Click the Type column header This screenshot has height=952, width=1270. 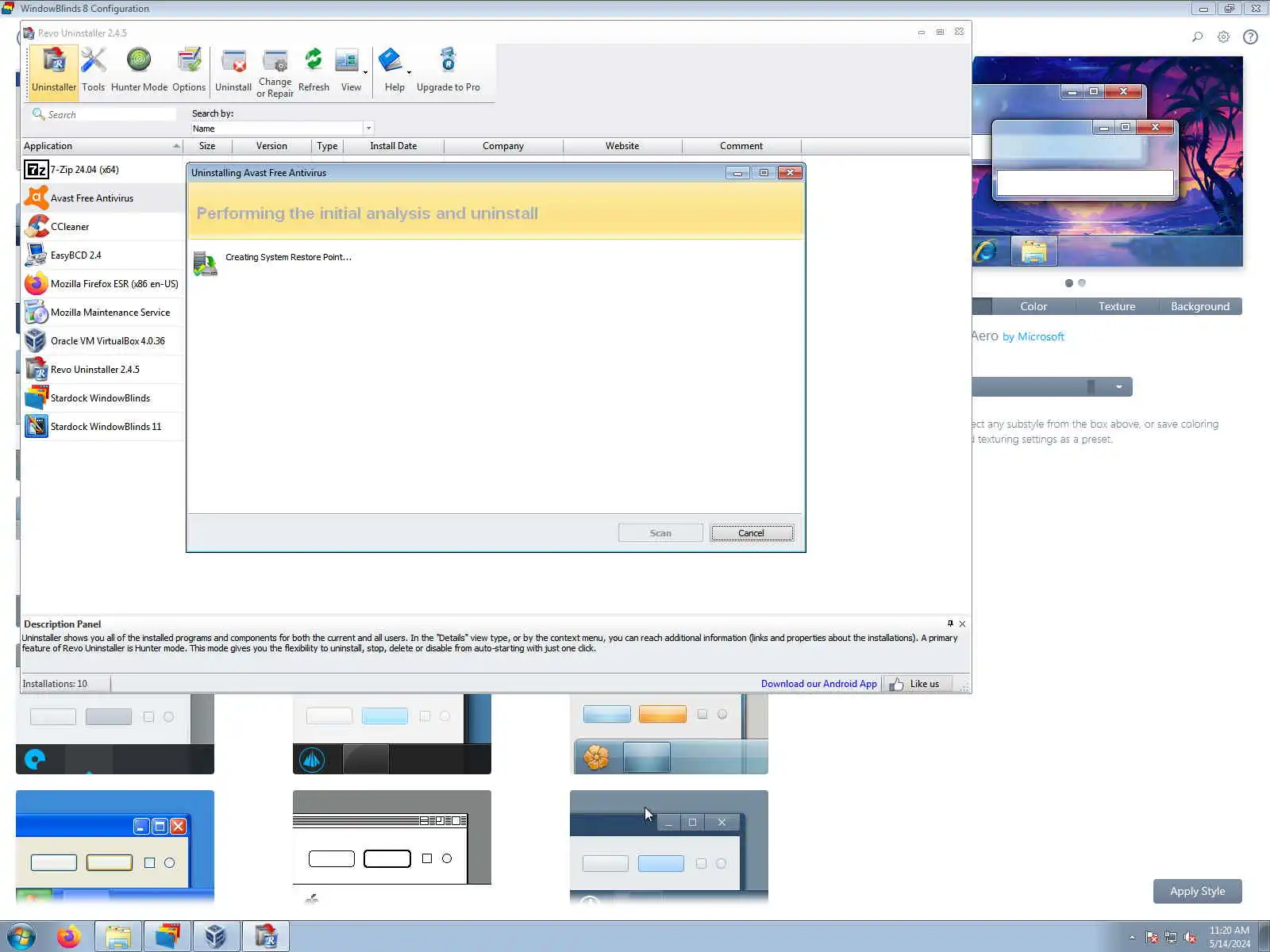tap(327, 146)
